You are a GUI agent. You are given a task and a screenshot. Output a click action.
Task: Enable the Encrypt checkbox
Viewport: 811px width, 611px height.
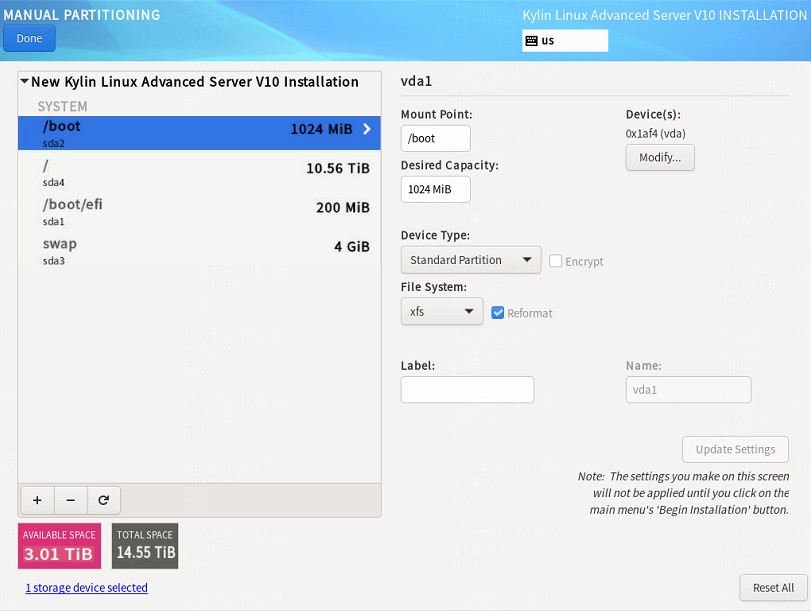[555, 261]
